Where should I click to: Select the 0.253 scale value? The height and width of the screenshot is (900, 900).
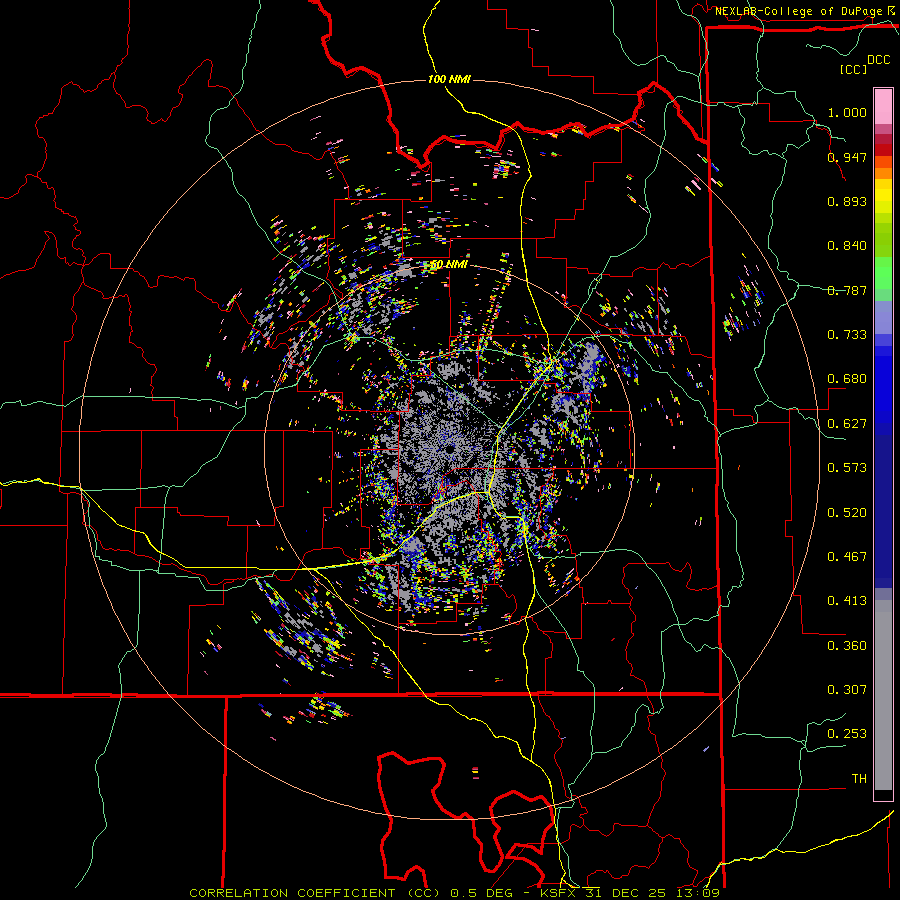(x=847, y=734)
